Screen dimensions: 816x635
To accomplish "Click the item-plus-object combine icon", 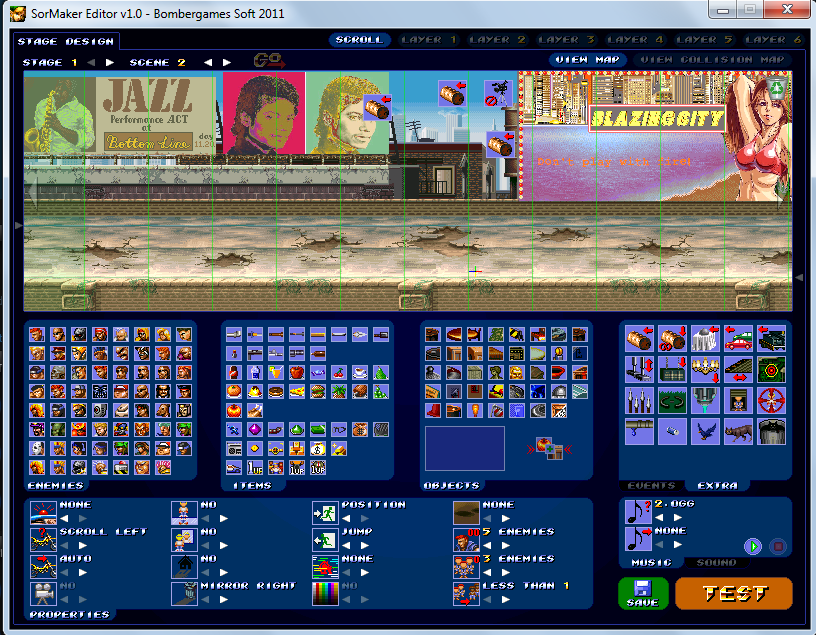I will [x=549, y=449].
